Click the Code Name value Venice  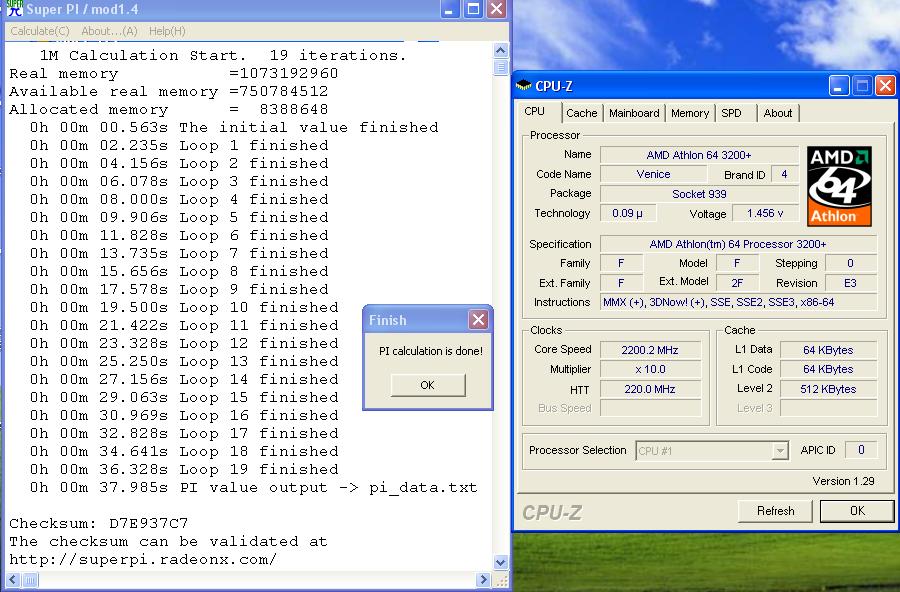pyautogui.click(x=653, y=174)
